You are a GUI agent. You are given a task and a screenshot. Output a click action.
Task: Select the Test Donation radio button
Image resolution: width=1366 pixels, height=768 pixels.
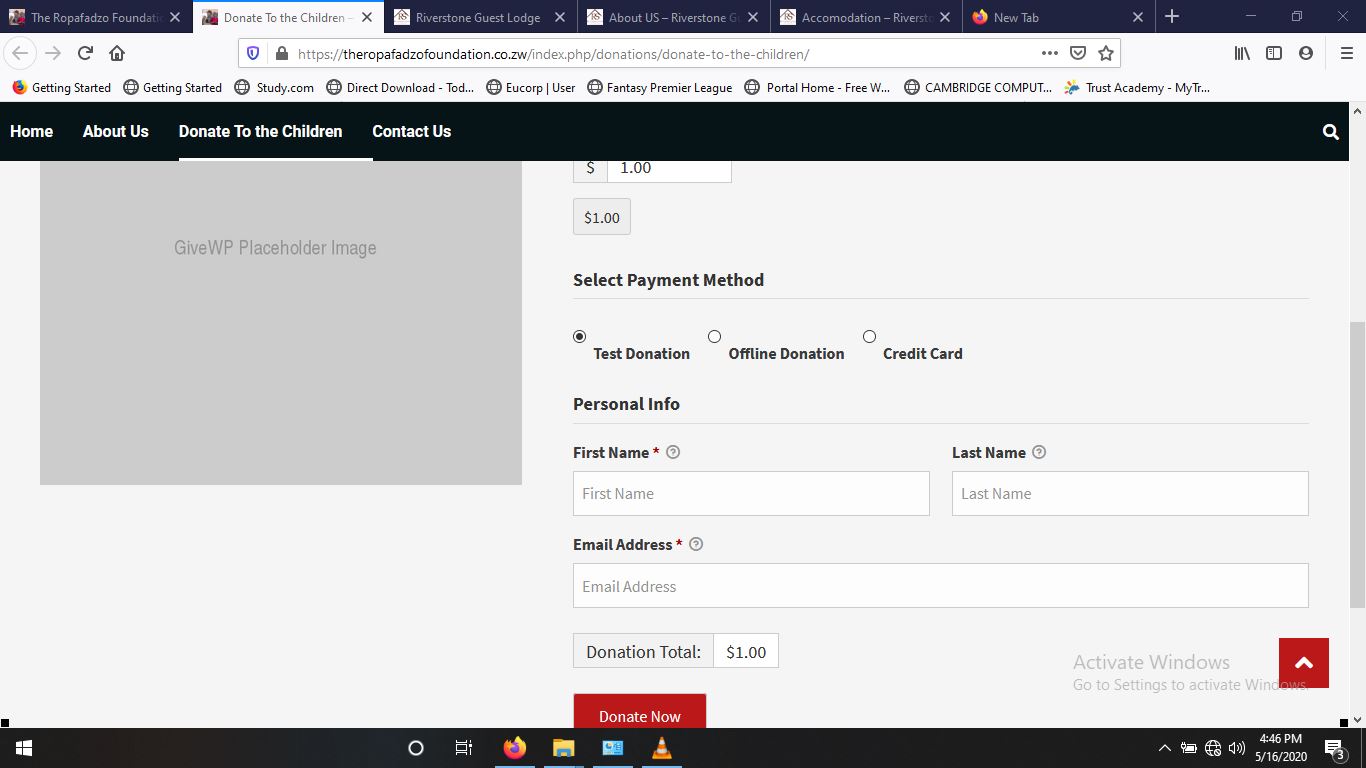coord(579,337)
